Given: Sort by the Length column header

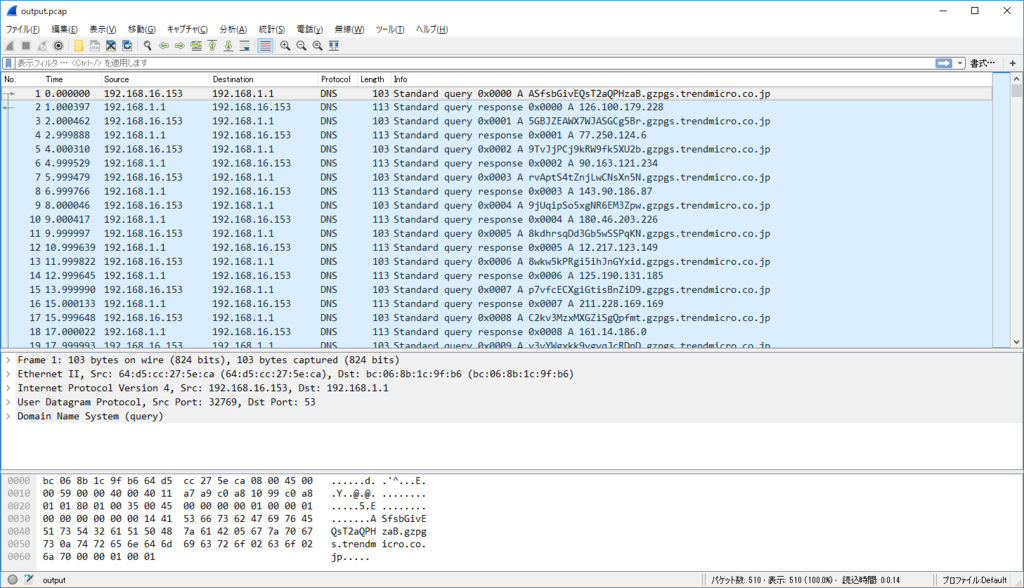Looking at the screenshot, I should [373, 79].
